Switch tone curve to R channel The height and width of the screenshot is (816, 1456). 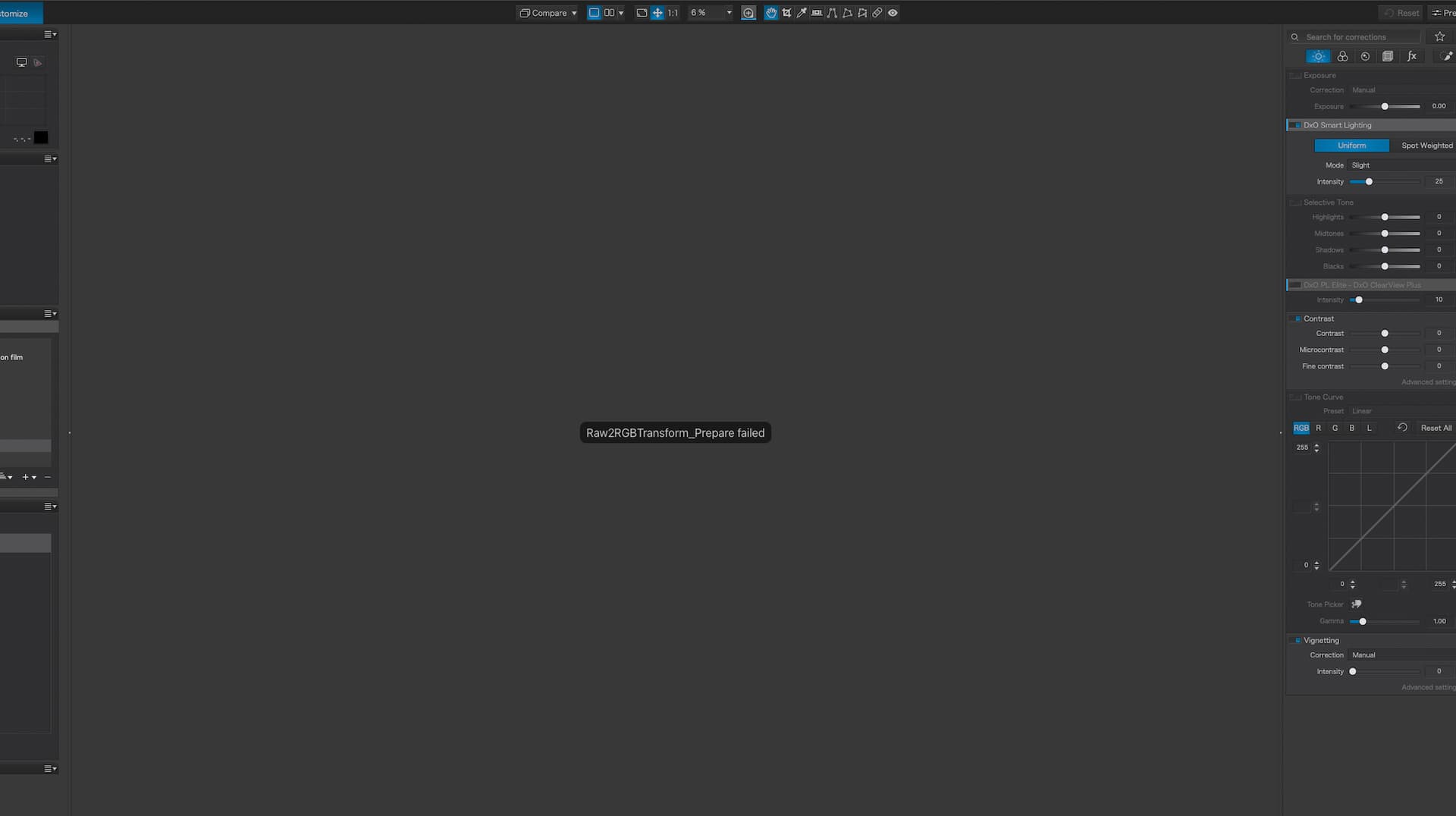pos(1319,428)
